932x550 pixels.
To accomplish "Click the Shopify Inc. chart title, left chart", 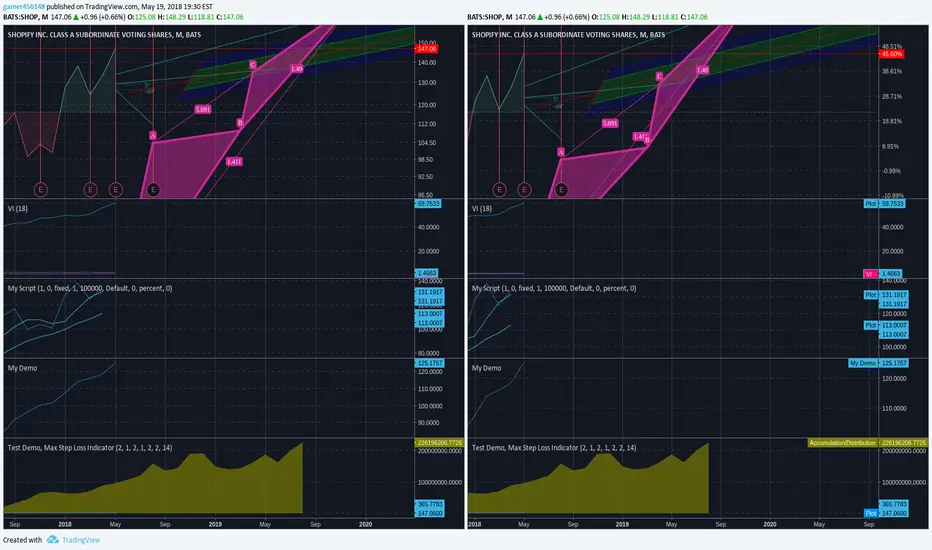I will 104,34.
